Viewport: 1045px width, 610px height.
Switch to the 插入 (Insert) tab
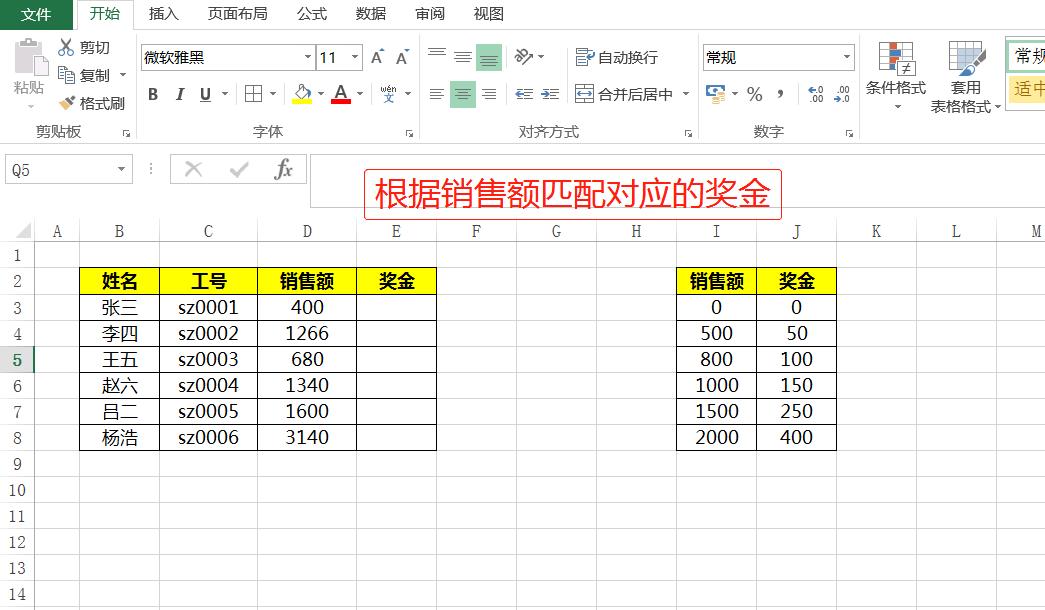coord(163,14)
